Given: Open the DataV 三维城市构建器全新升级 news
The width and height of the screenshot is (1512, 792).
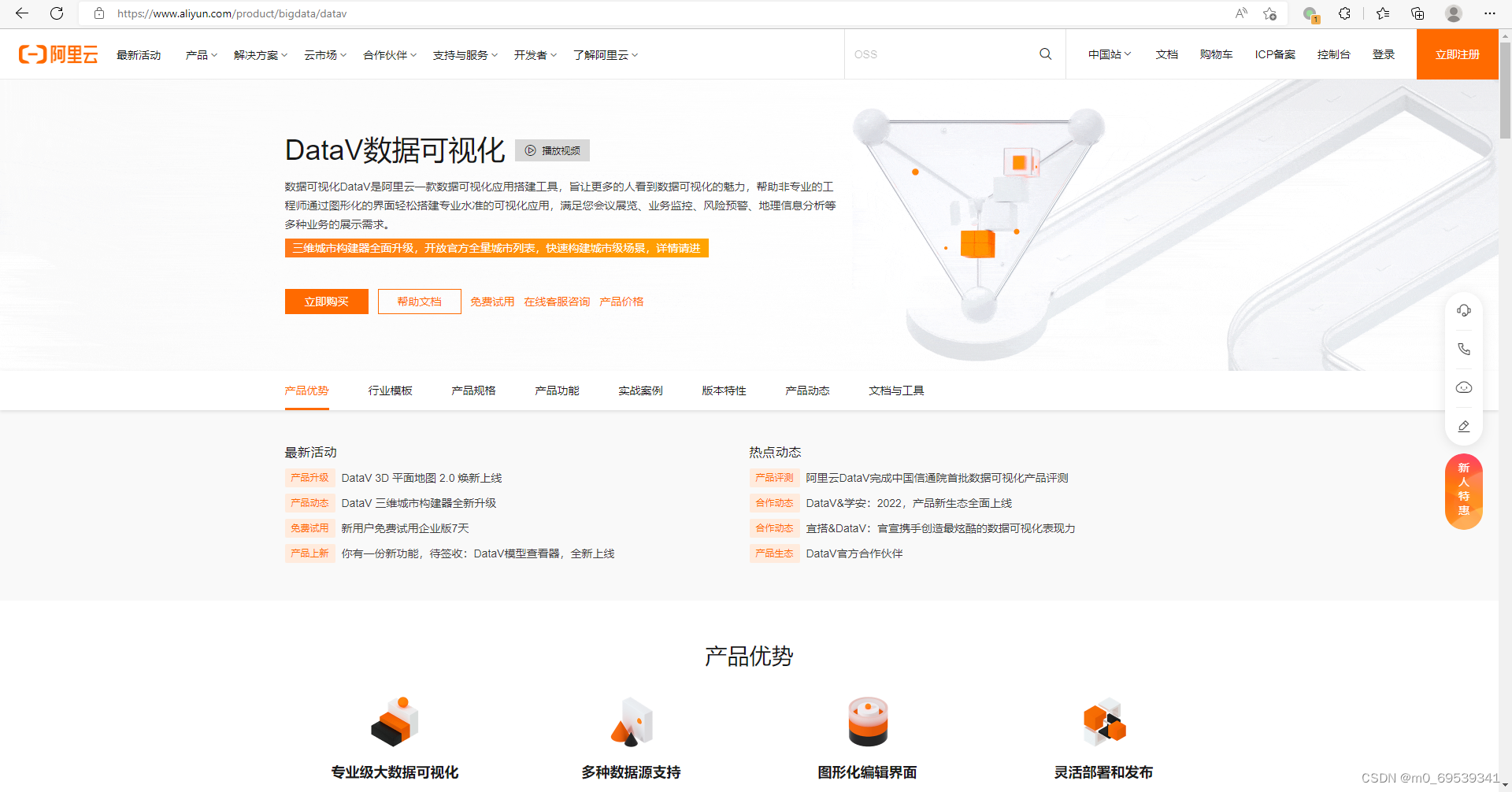Looking at the screenshot, I should (418, 503).
